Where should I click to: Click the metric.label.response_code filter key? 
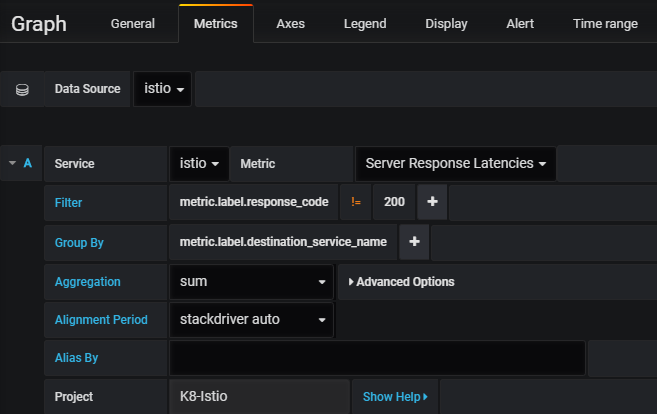coord(254,202)
